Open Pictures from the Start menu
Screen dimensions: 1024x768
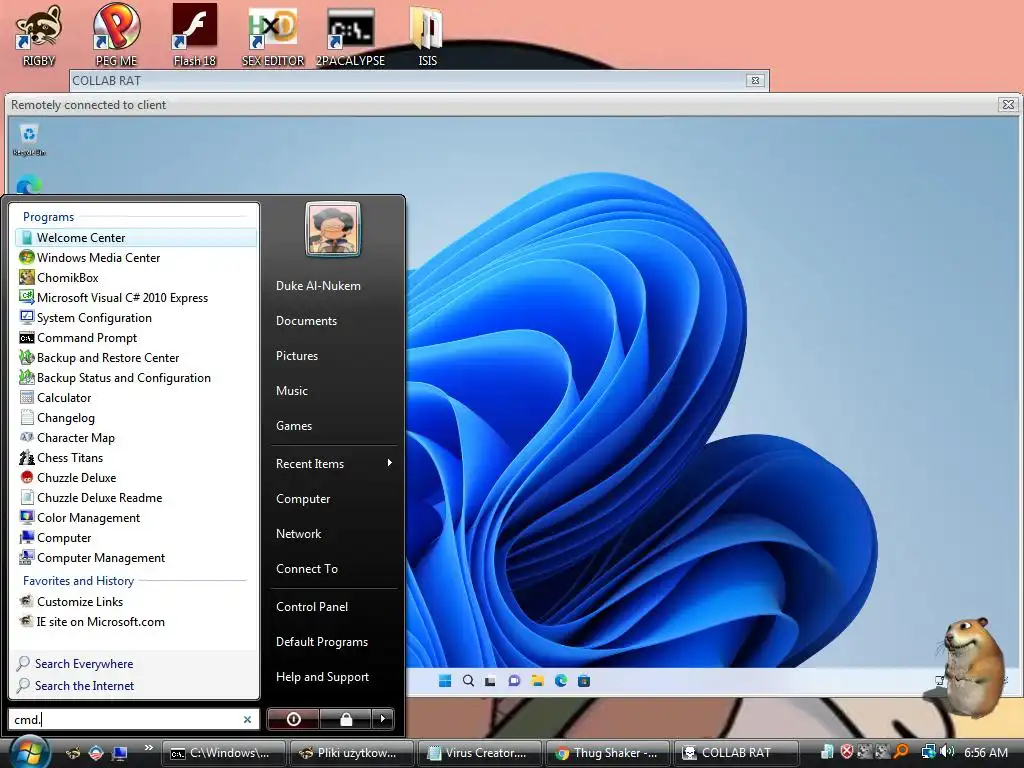[296, 356]
